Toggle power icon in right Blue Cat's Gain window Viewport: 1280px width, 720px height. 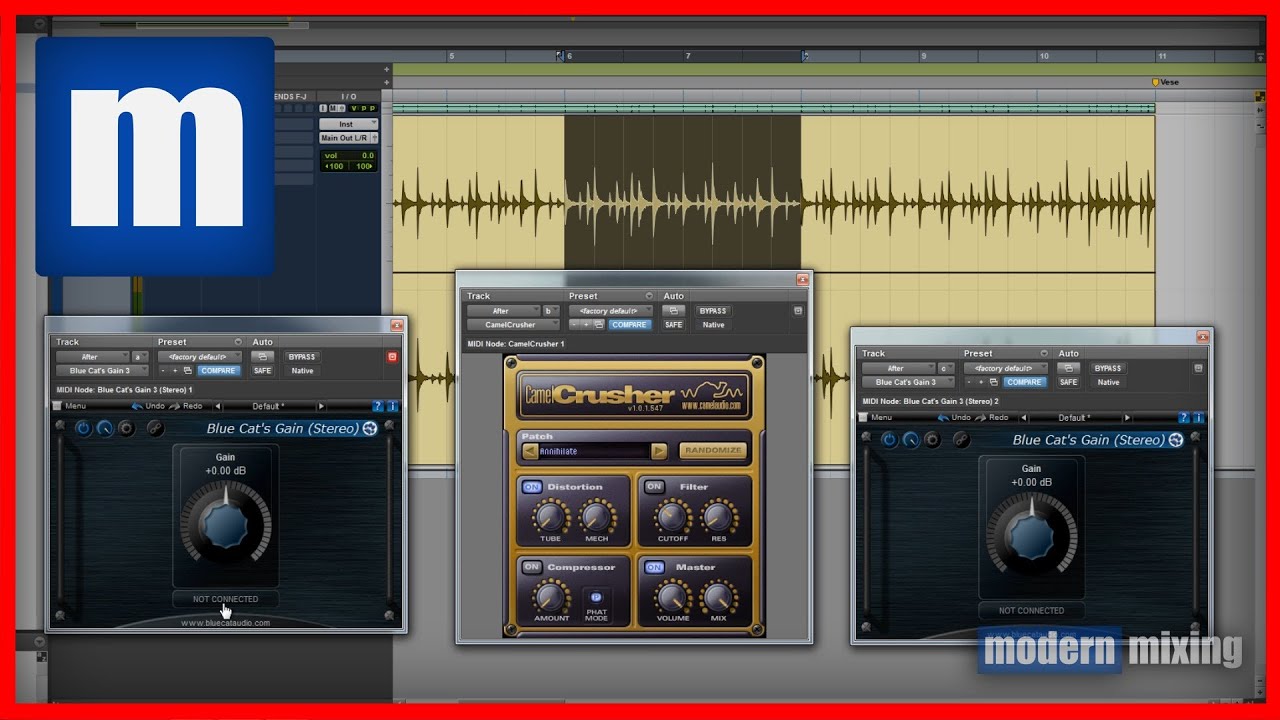click(889, 440)
